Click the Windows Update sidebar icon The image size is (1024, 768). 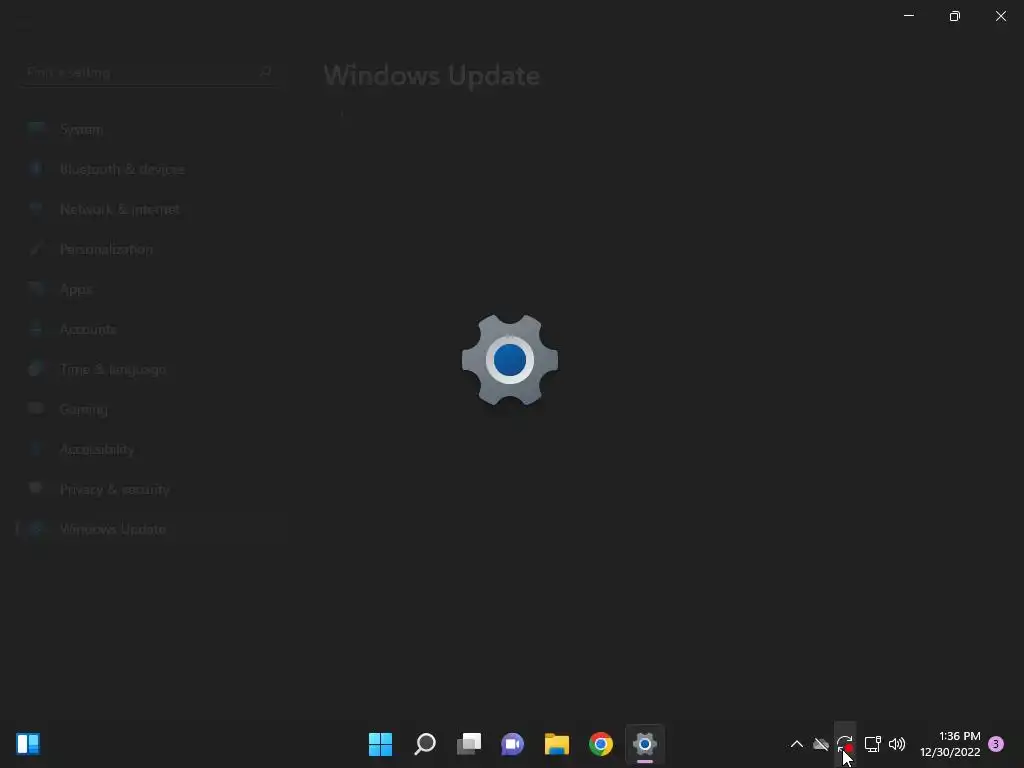pos(36,528)
